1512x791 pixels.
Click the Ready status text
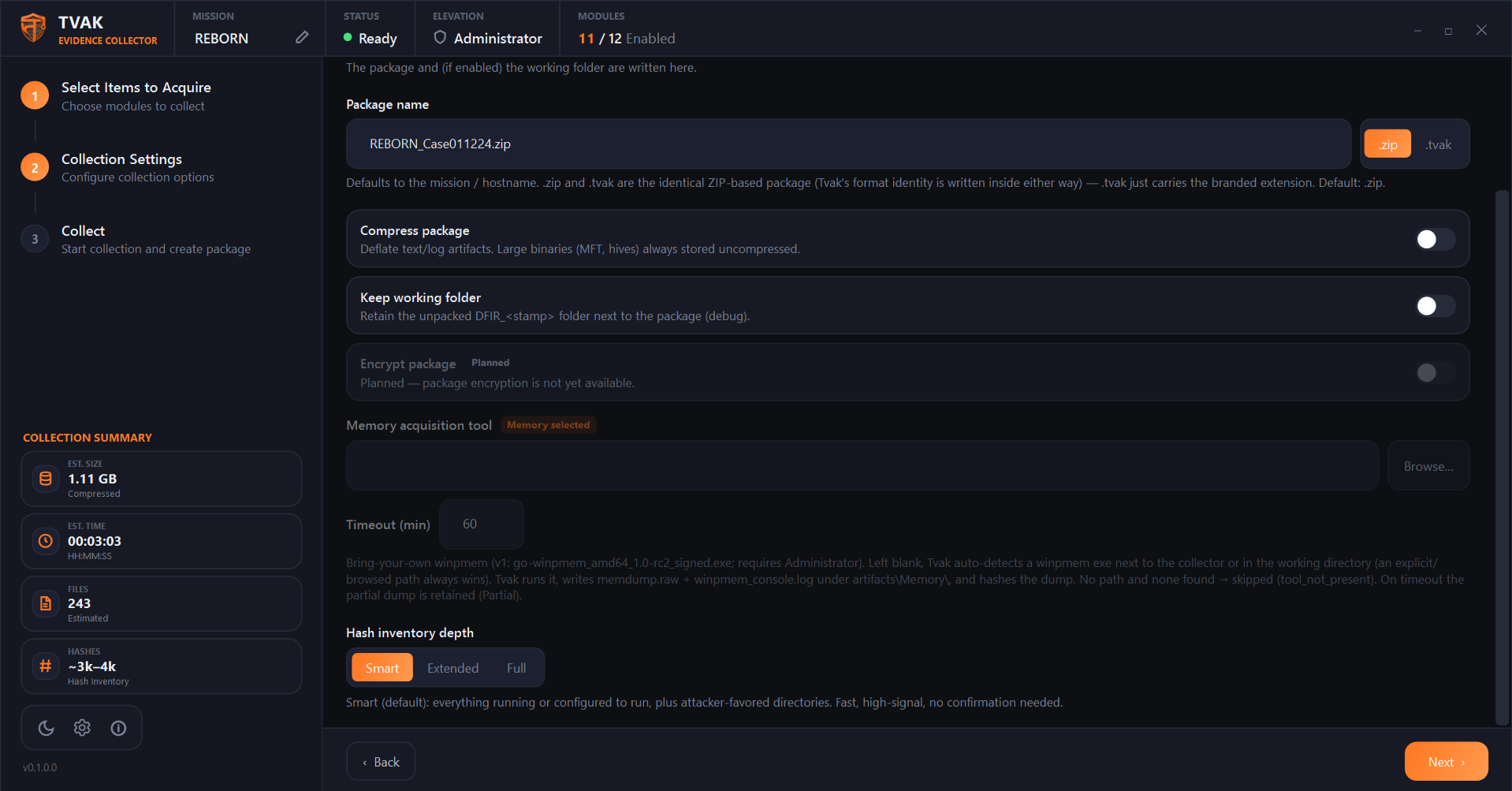click(x=378, y=39)
